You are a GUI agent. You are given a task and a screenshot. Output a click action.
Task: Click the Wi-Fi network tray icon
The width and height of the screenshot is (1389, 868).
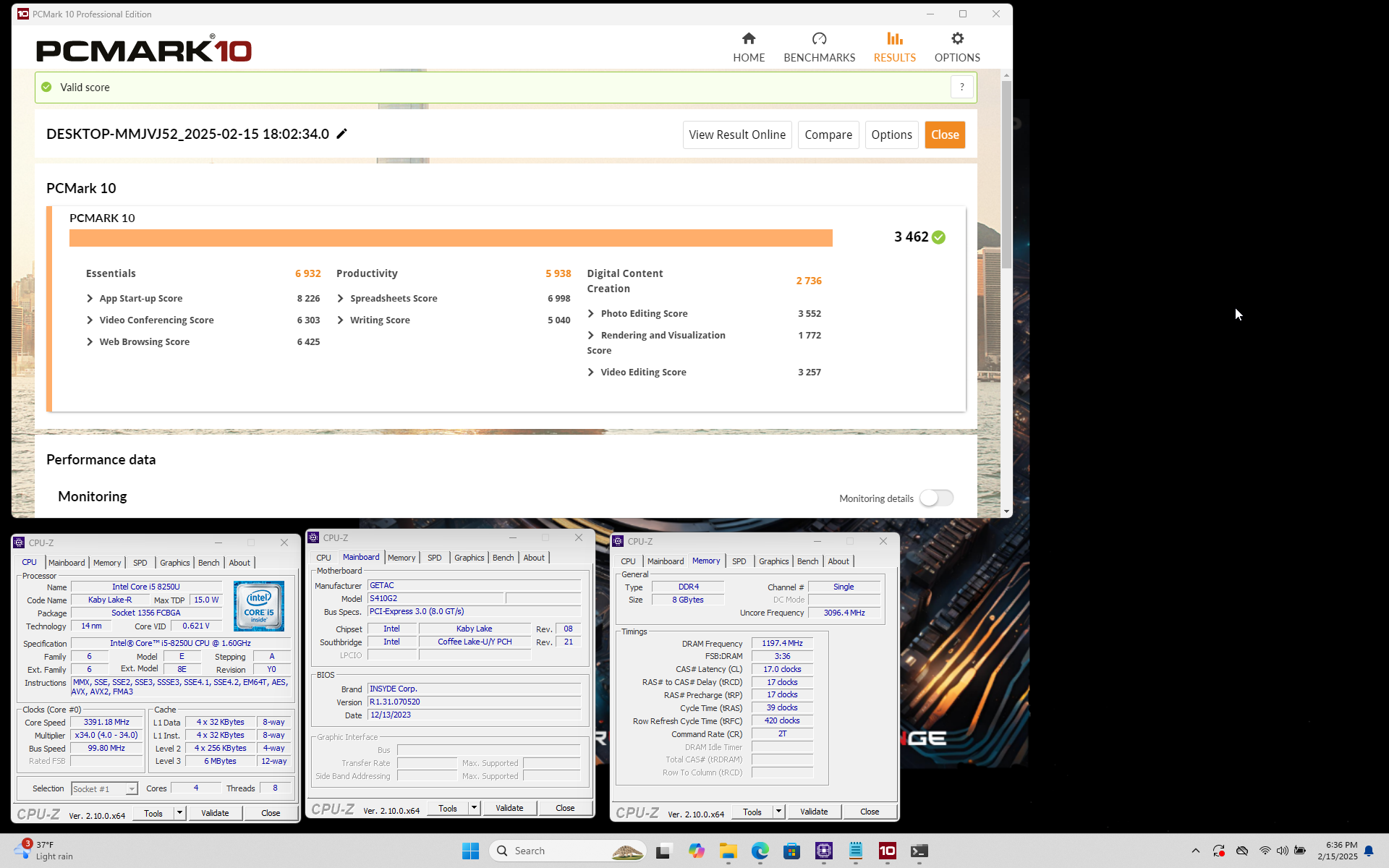[1265, 851]
